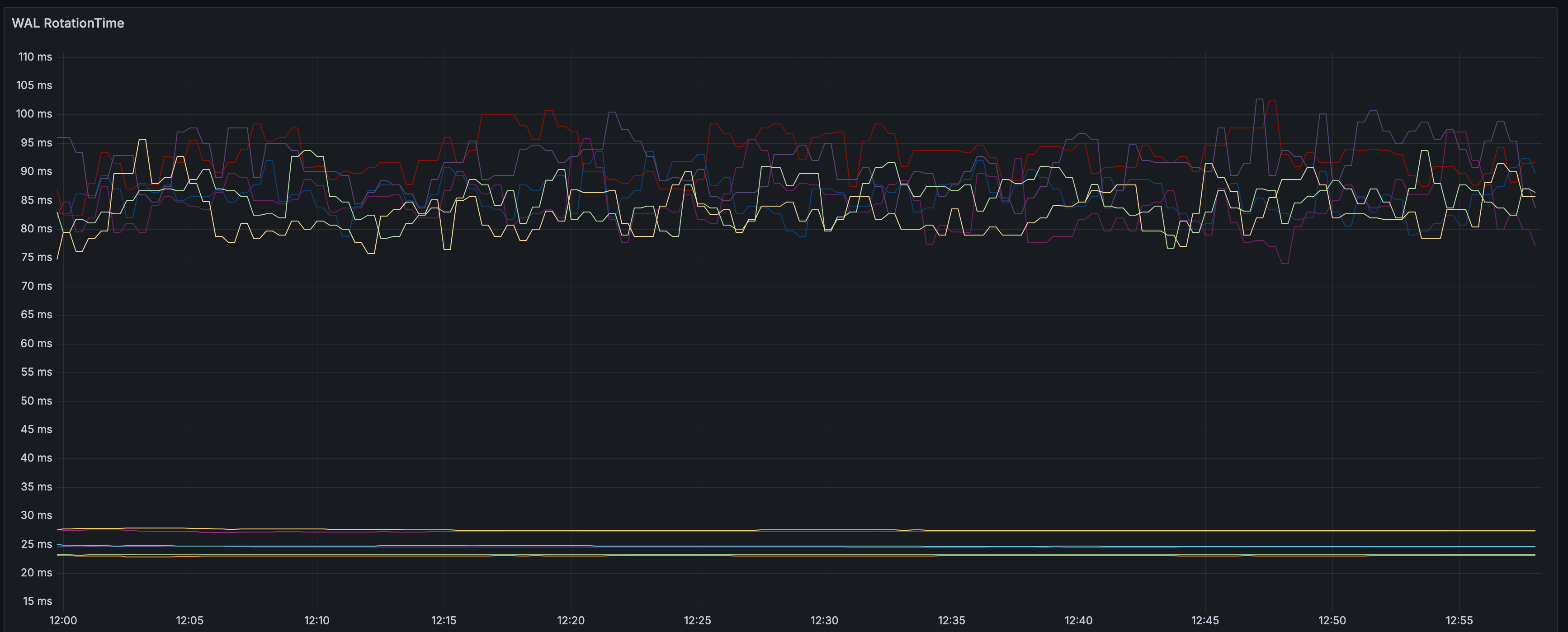The width and height of the screenshot is (1568, 632).
Task: Click the 12:10 time axis label
Action: coord(316,620)
